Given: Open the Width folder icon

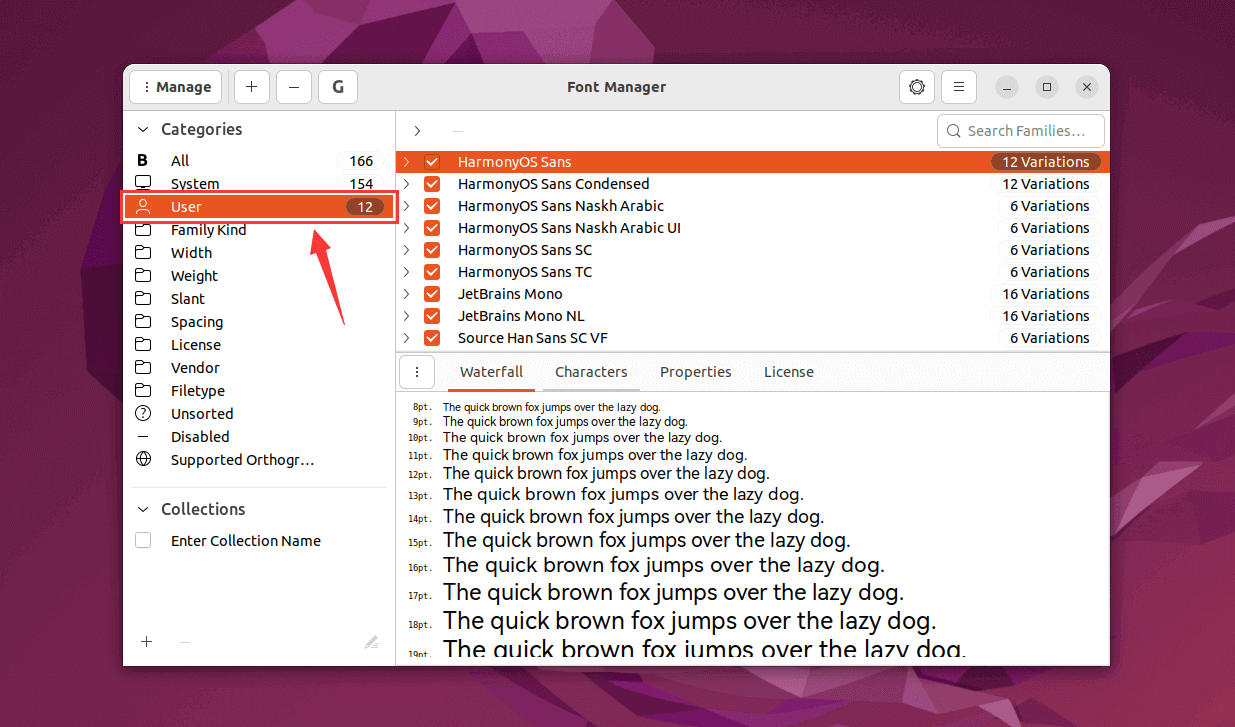Looking at the screenshot, I should pyautogui.click(x=143, y=253).
